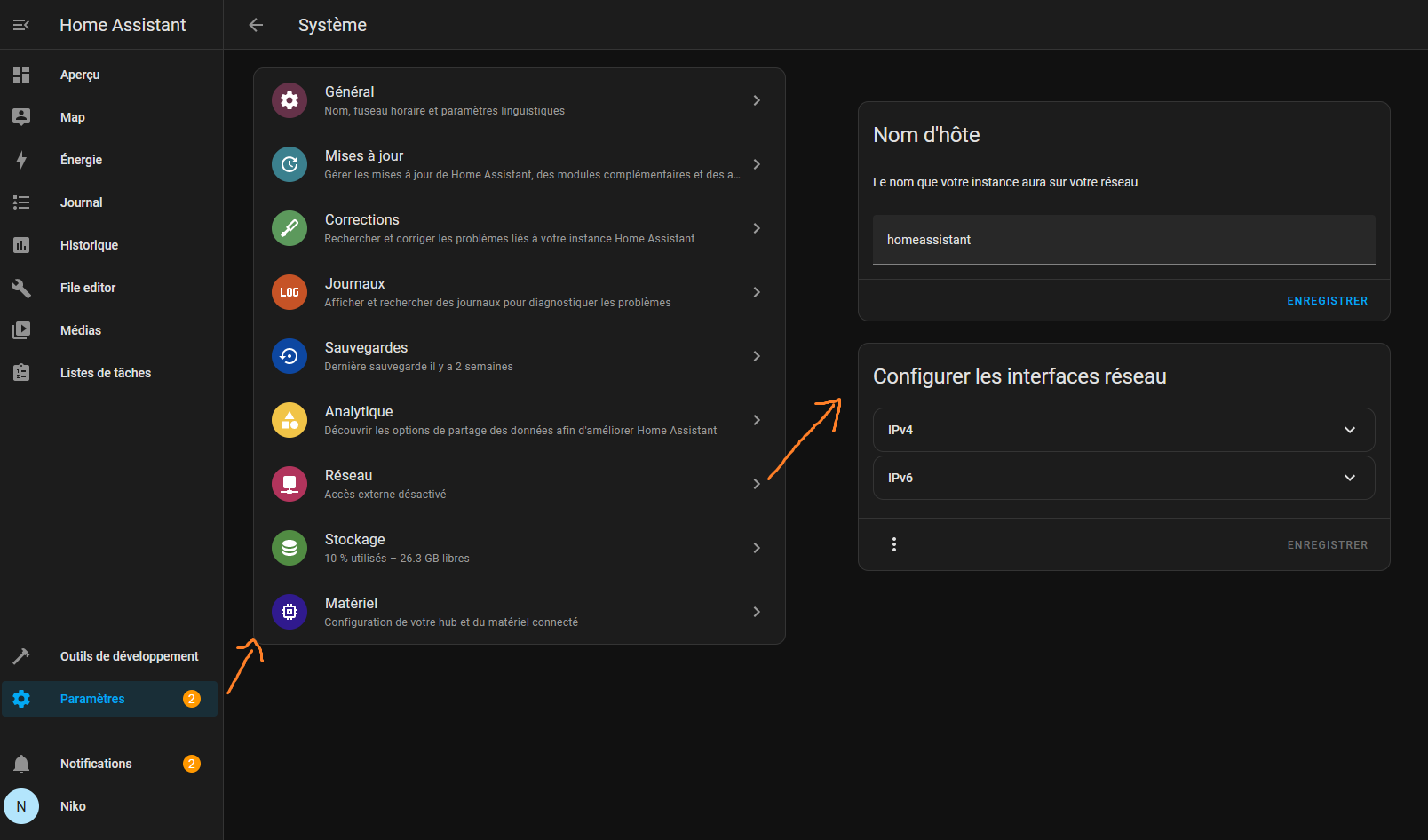This screenshot has width=1428, height=840.
Task: Open Listes de tâches in sidebar
Action: (x=105, y=373)
